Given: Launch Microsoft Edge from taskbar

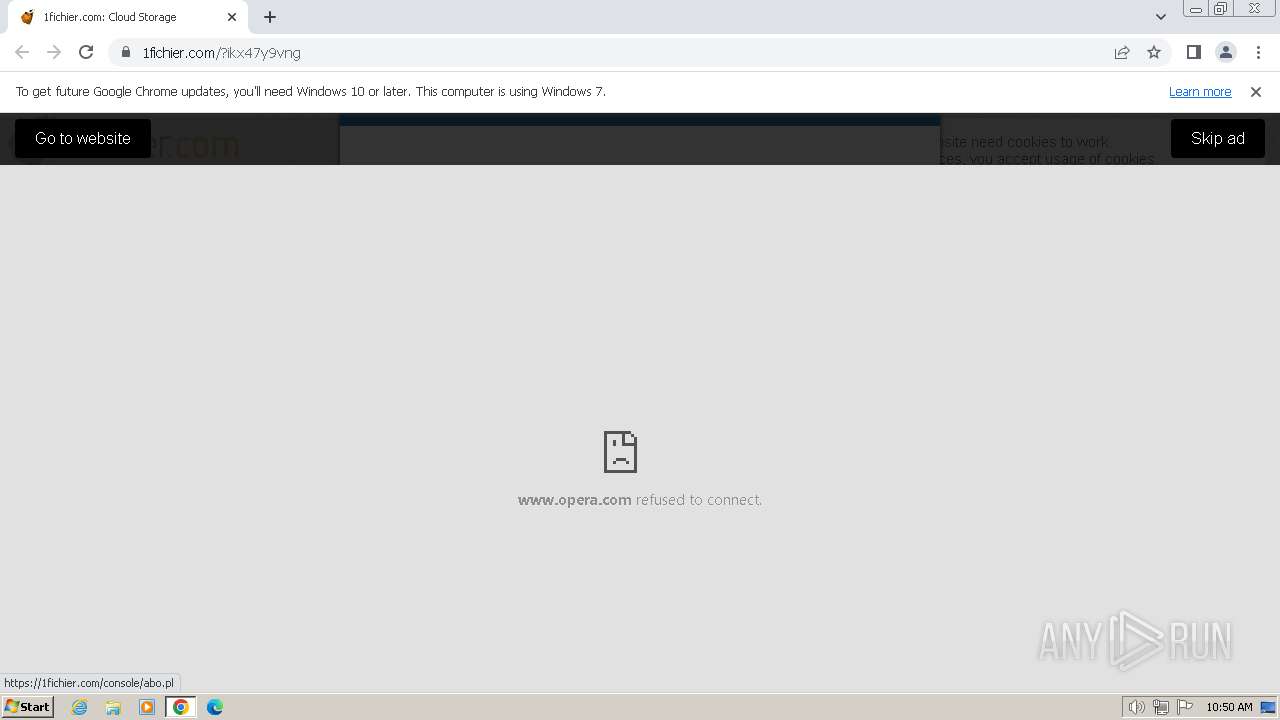Looking at the screenshot, I should tap(215, 707).
